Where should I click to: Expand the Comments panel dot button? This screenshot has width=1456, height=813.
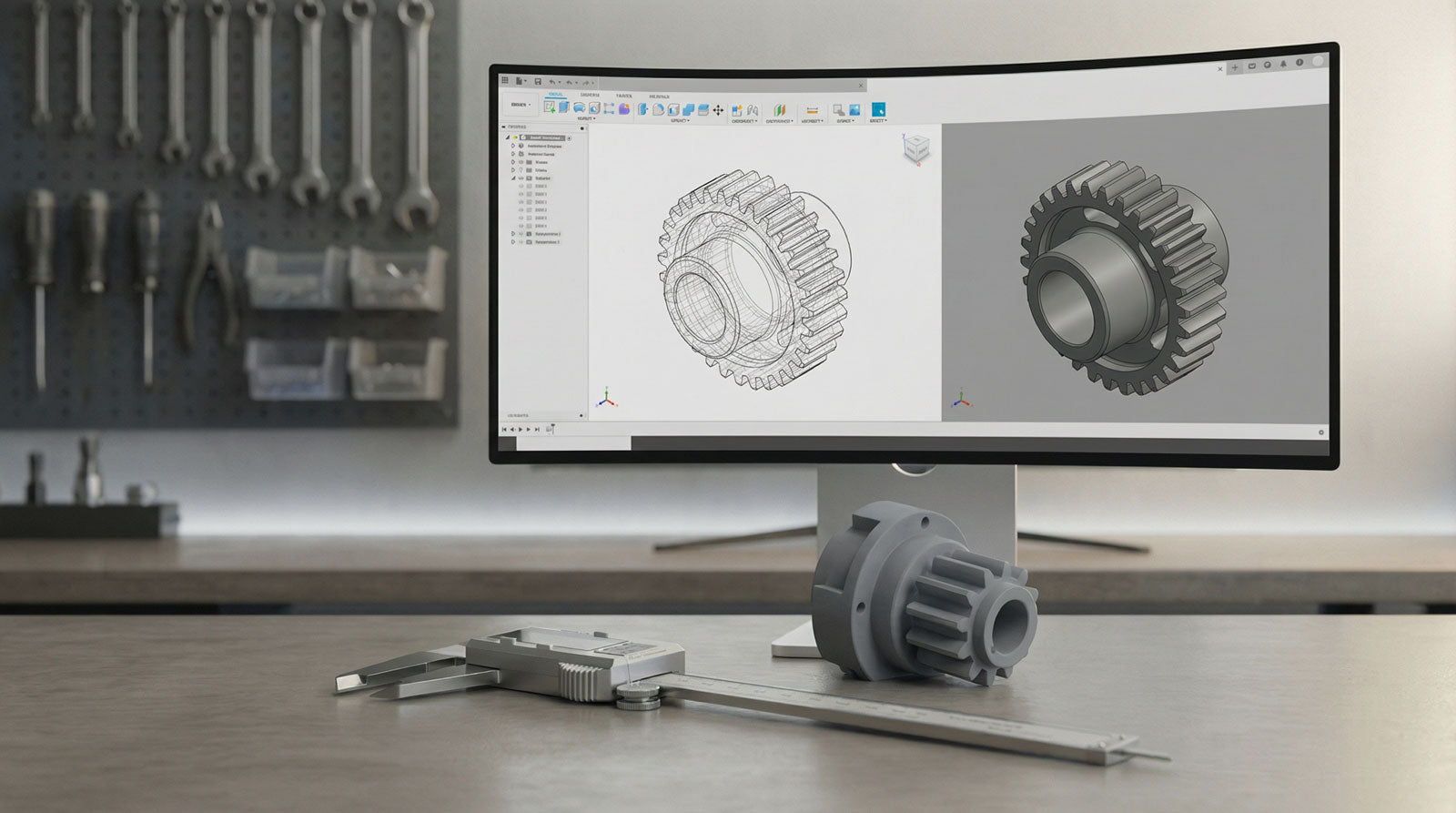pos(581,415)
